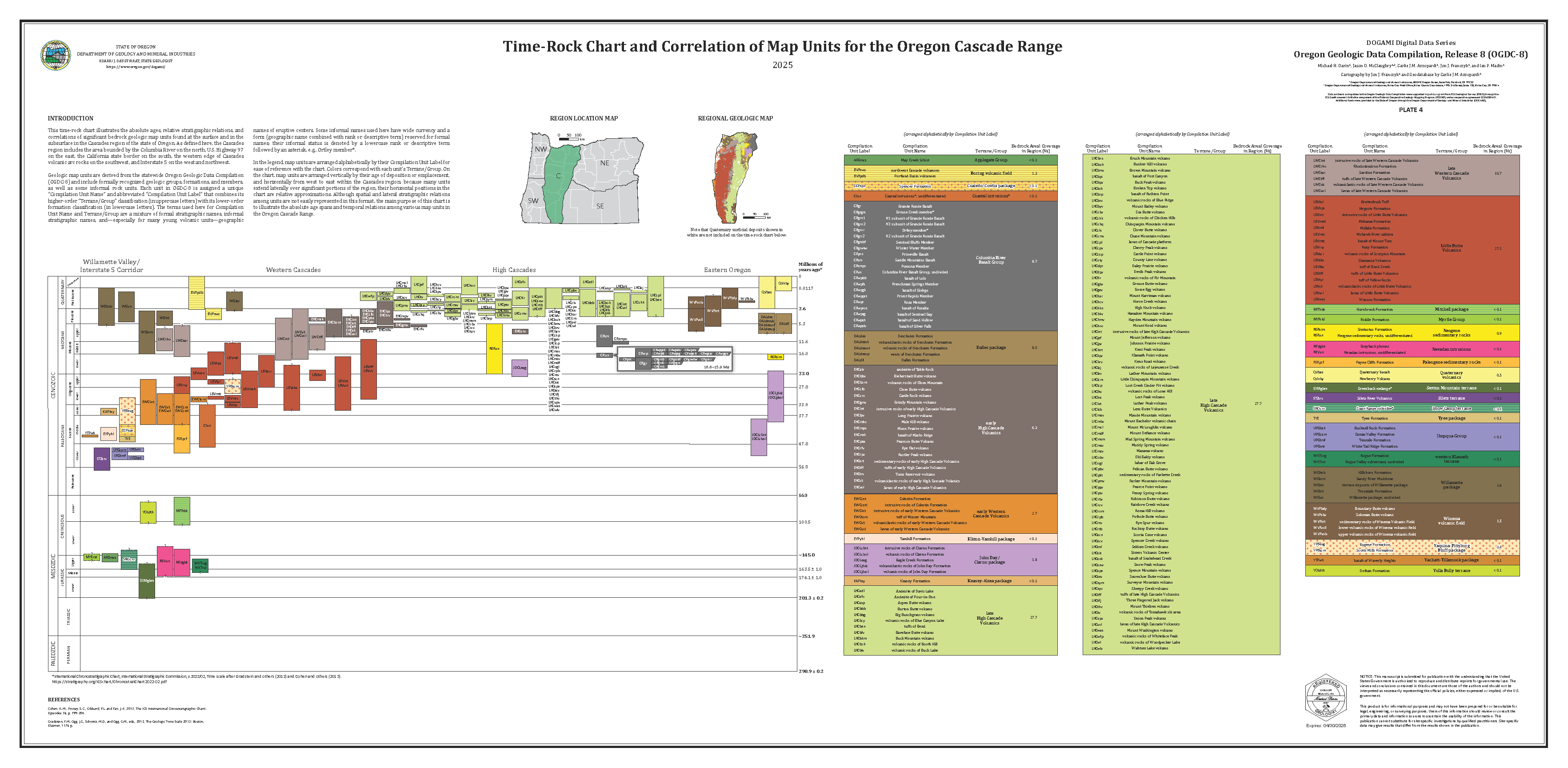This screenshot has height=768, width=1568.
Task: Click the green C region on location map
Action: (558, 176)
